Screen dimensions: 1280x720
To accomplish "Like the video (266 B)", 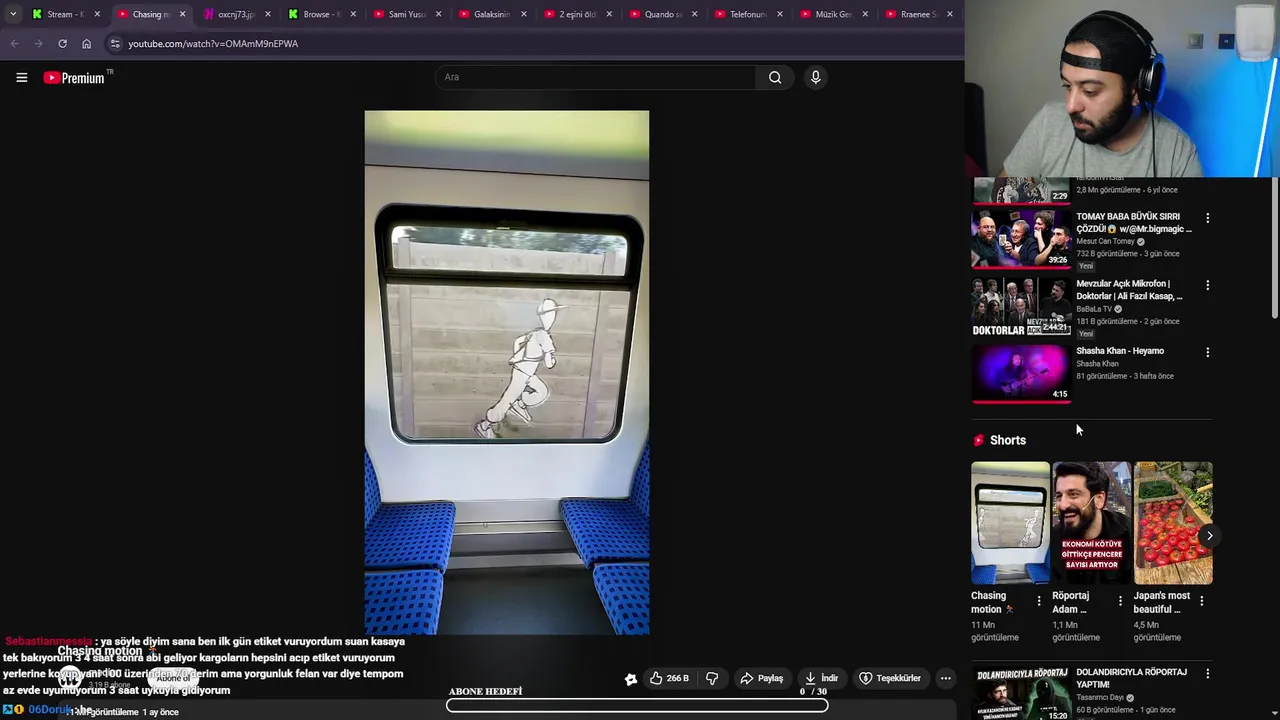I will (669, 678).
